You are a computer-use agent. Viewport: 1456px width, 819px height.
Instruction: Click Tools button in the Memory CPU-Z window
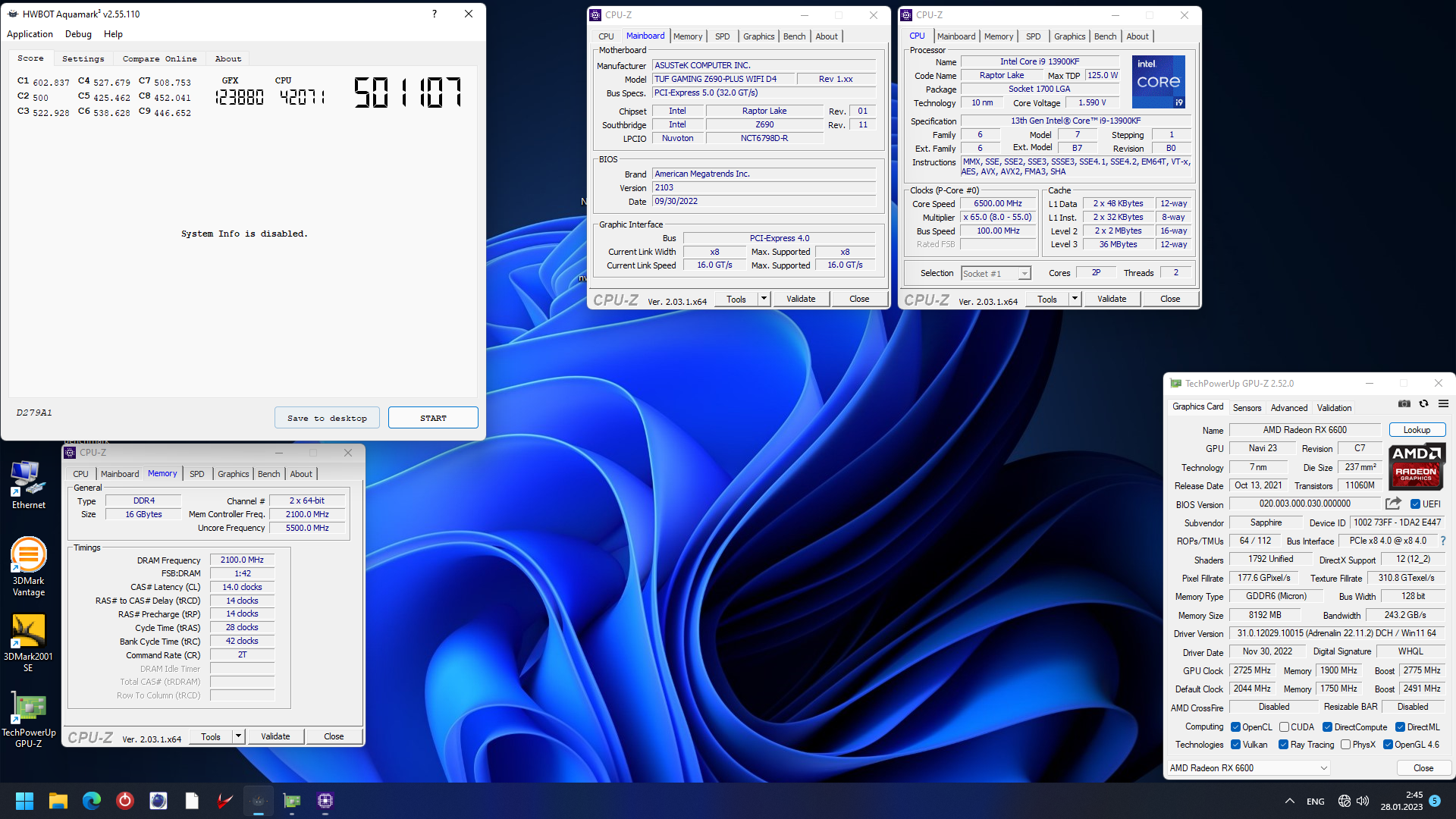(x=211, y=736)
